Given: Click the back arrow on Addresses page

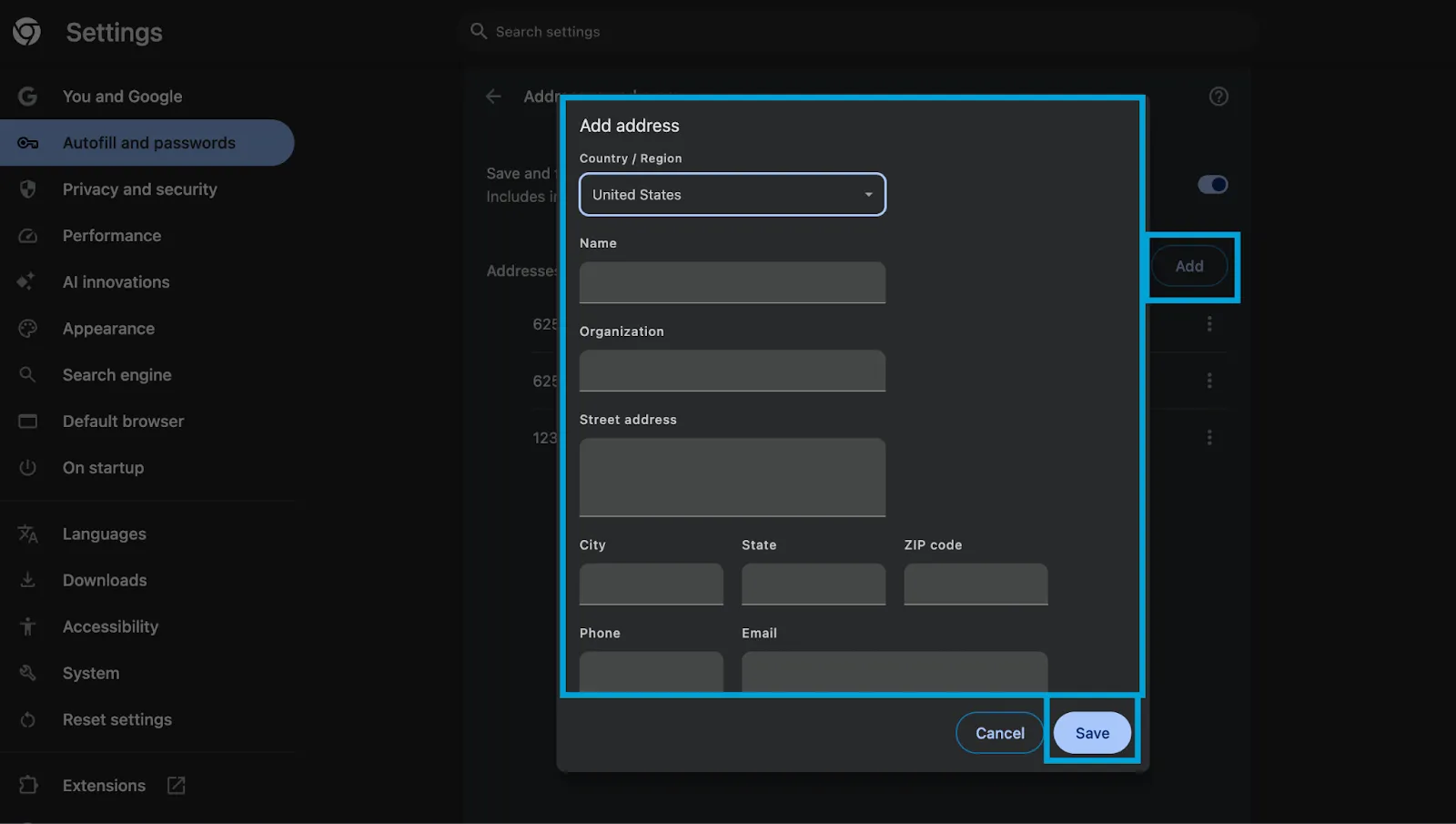Looking at the screenshot, I should click(493, 97).
